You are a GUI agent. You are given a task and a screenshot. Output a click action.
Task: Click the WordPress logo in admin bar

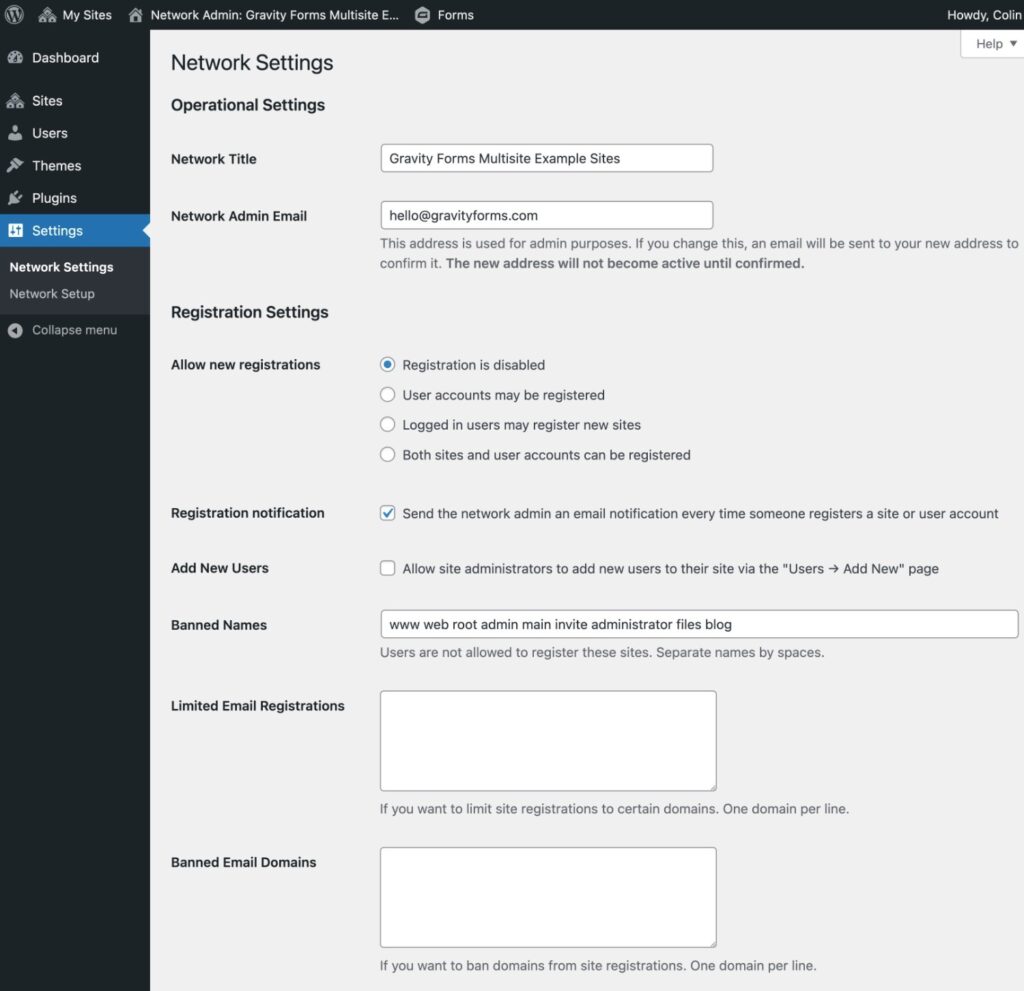[x=14, y=14]
